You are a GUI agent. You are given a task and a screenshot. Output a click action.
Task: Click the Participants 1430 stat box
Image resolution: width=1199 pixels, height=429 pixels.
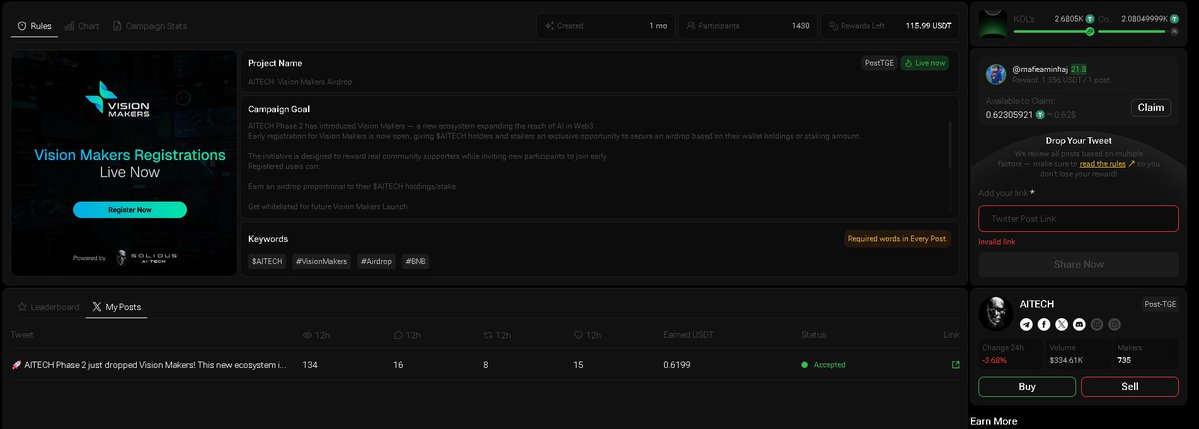tap(748, 25)
